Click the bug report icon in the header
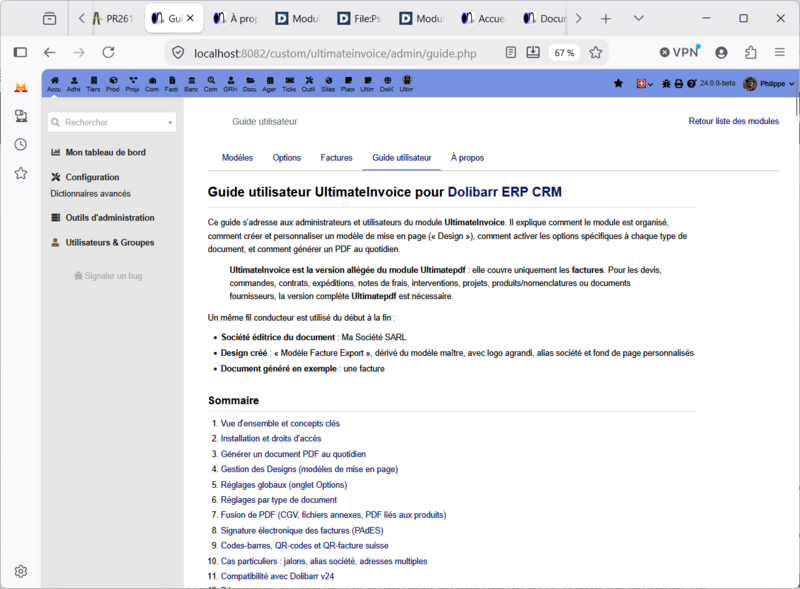Viewport: 800px width, 589px height. pyautogui.click(x=666, y=83)
